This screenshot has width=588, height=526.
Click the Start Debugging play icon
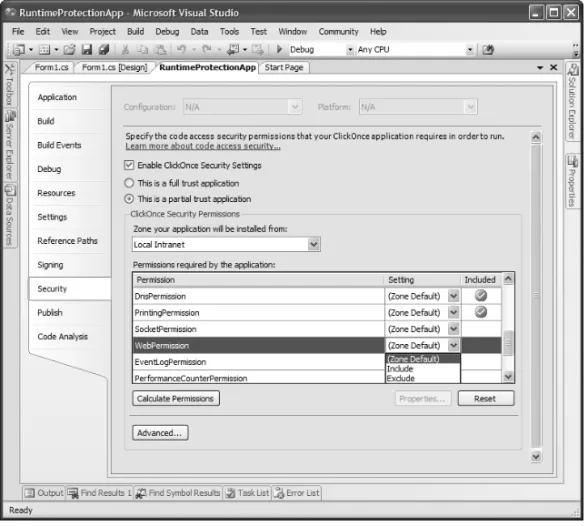click(x=279, y=49)
